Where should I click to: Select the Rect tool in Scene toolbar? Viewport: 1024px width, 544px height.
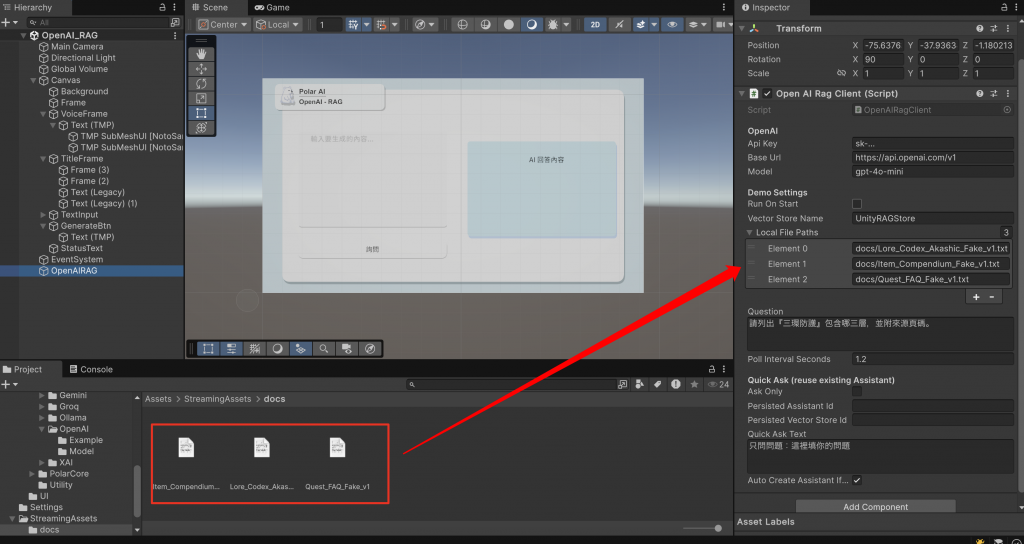point(201,113)
